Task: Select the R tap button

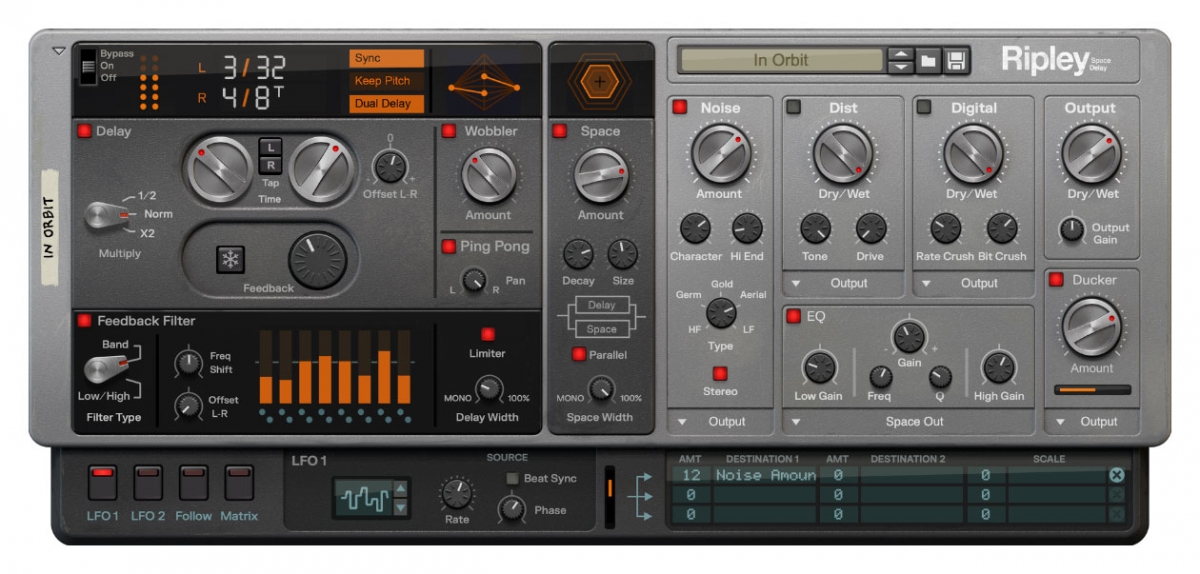Action: 269,165
